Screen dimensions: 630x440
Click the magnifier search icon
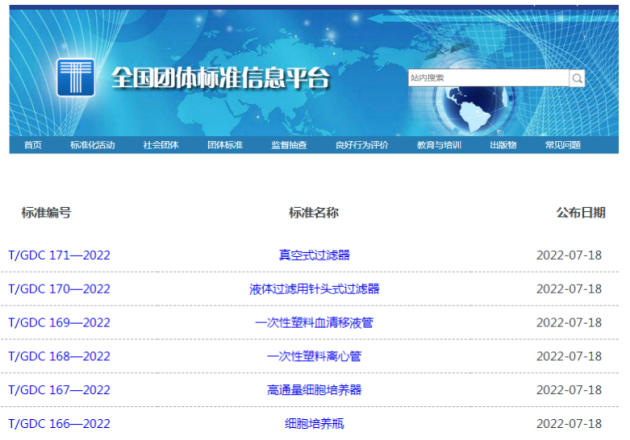577,78
